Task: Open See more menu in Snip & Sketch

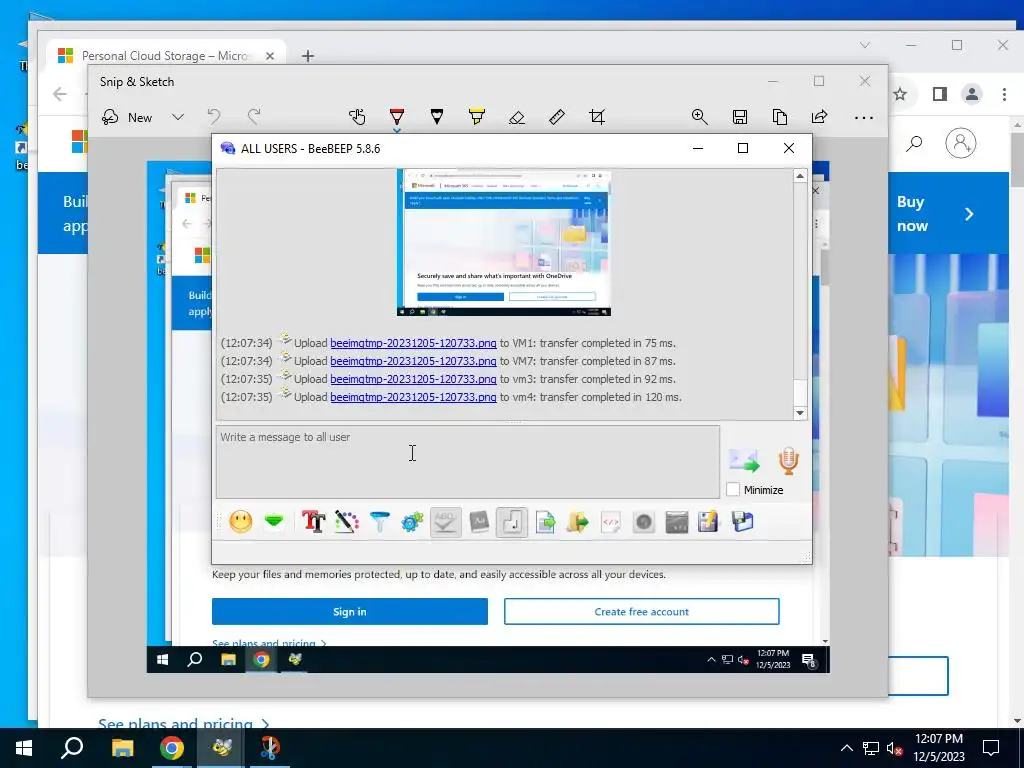Action: pos(864,118)
